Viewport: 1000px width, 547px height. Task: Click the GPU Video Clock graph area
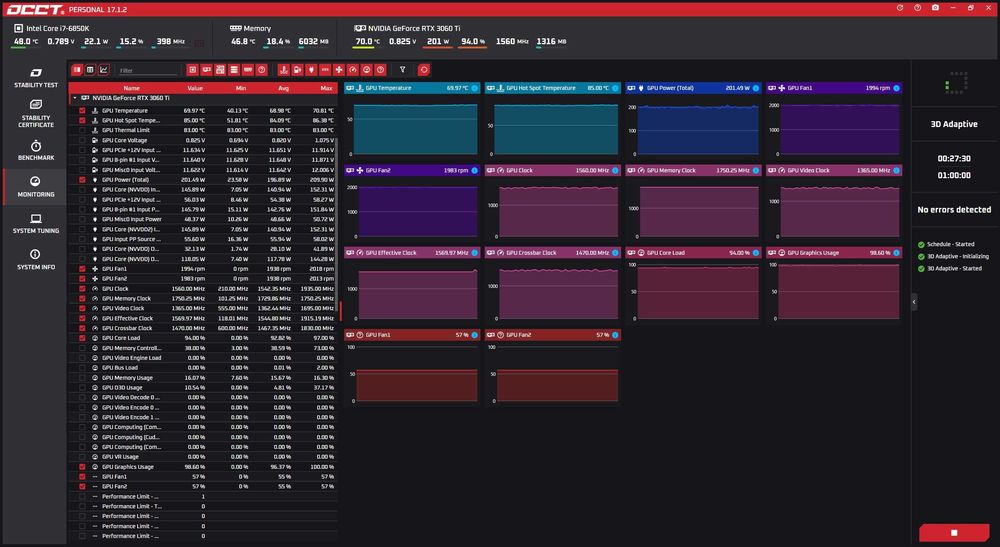point(839,212)
